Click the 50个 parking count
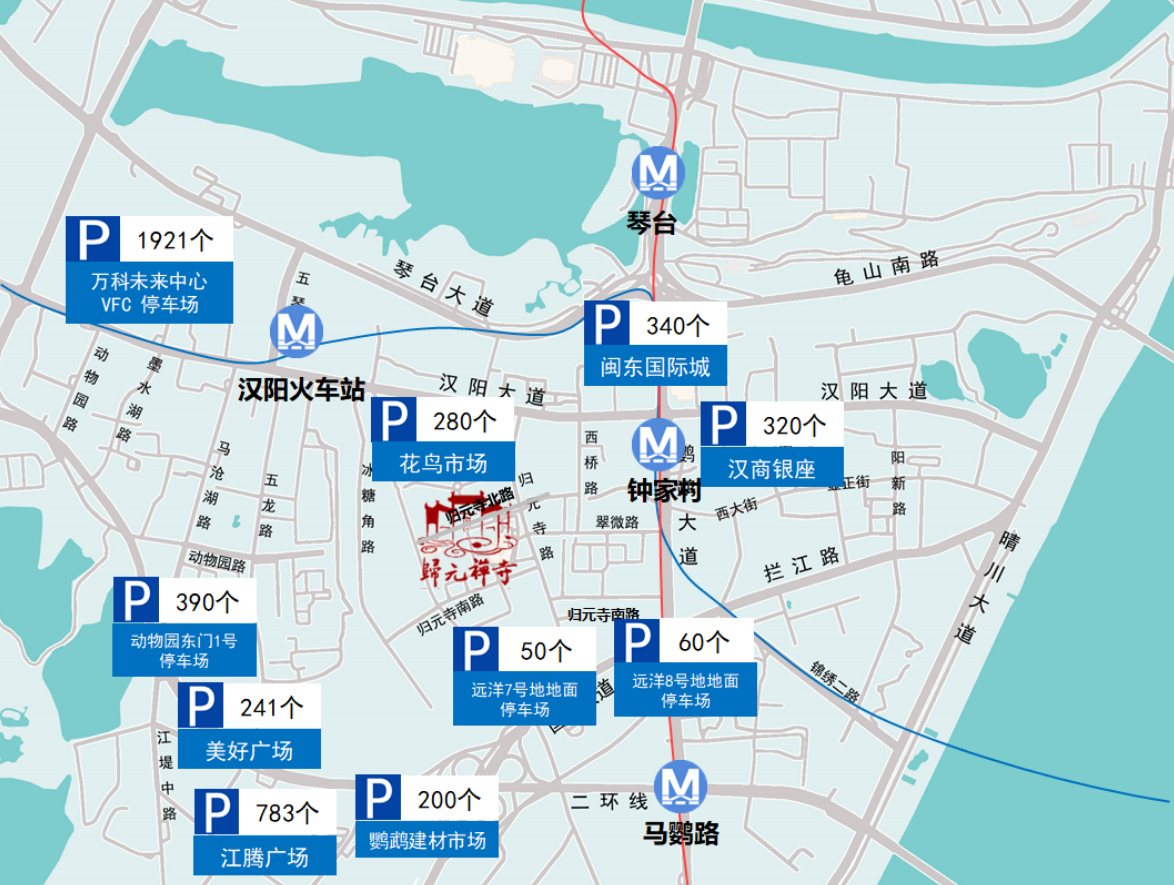The width and height of the screenshot is (1174, 885). coord(546,651)
